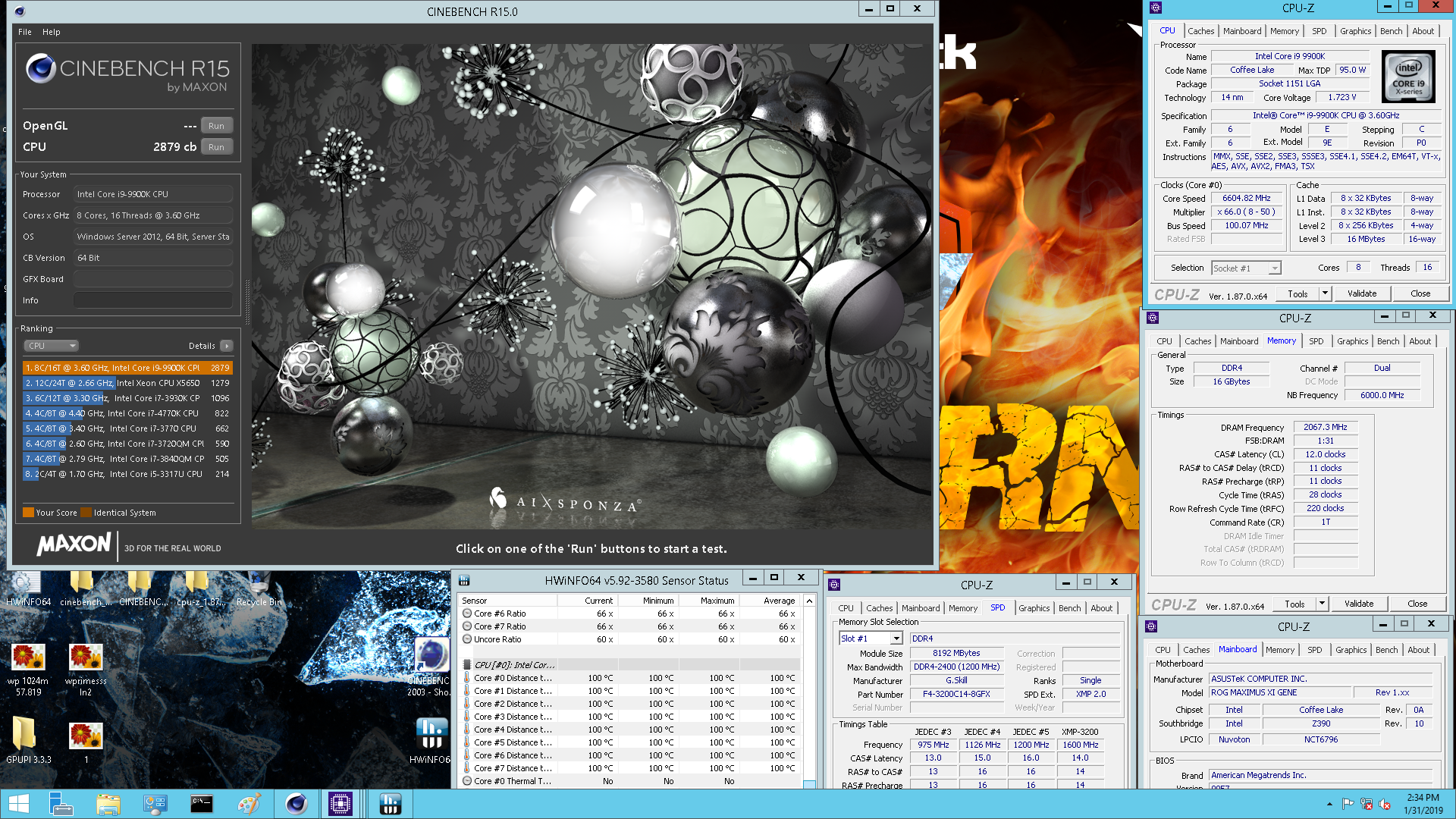Image resolution: width=1456 pixels, height=819 pixels.
Task: Click the Cinebench title bar icon
Action: coord(20,11)
